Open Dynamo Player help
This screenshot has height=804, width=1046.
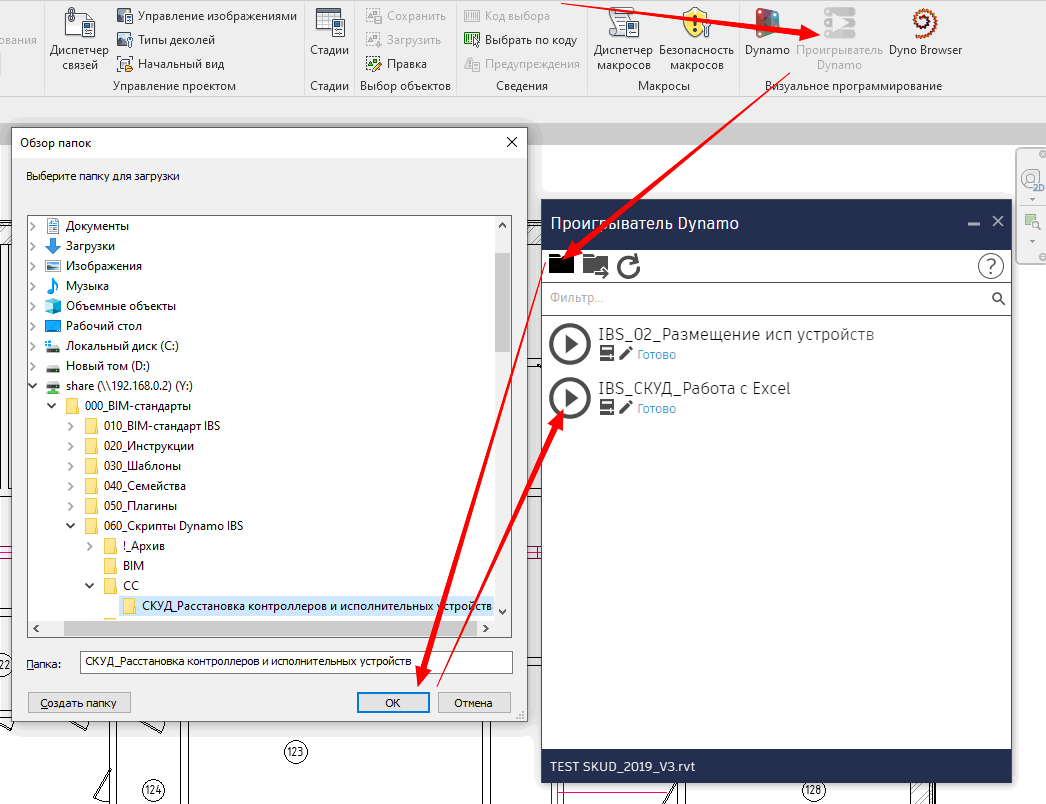[991, 266]
